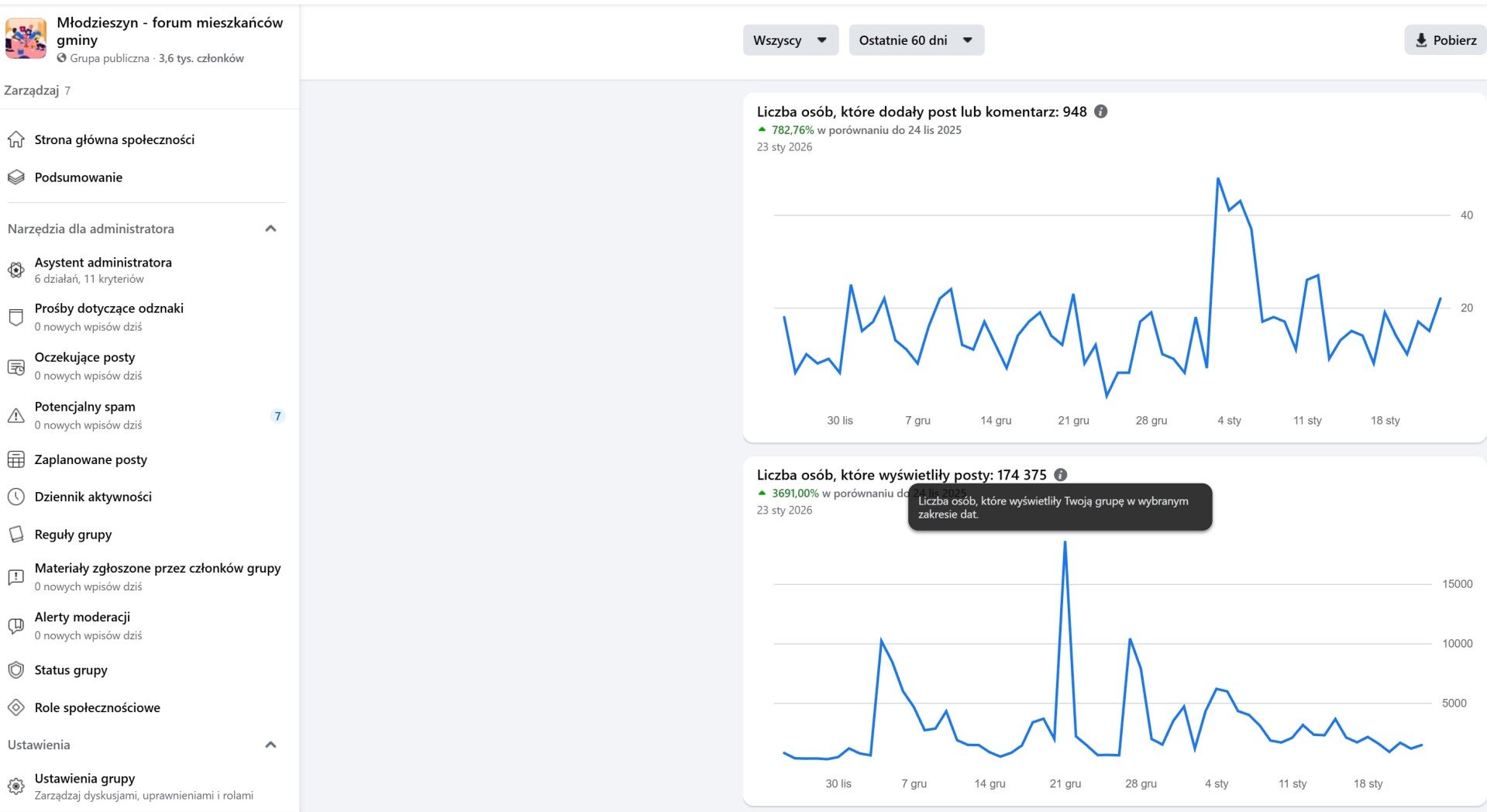Click info icon beside post or comment count
This screenshot has width=1487, height=812.
point(1100,112)
